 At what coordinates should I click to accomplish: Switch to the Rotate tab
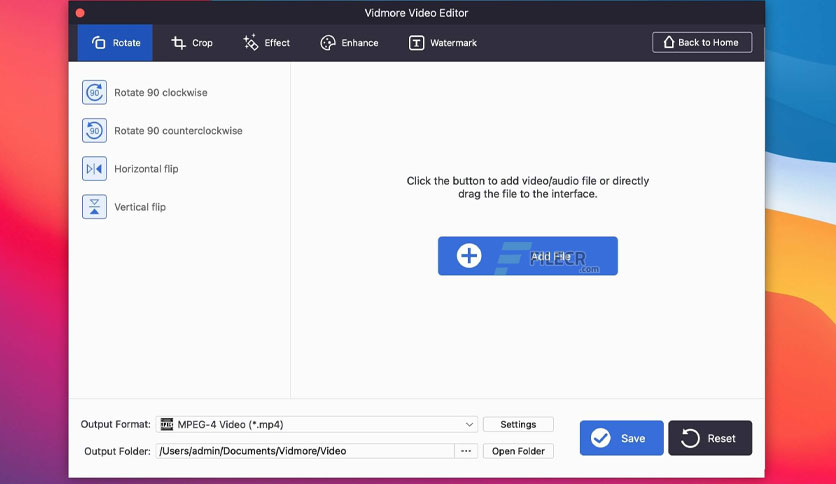pyautogui.click(x=115, y=43)
